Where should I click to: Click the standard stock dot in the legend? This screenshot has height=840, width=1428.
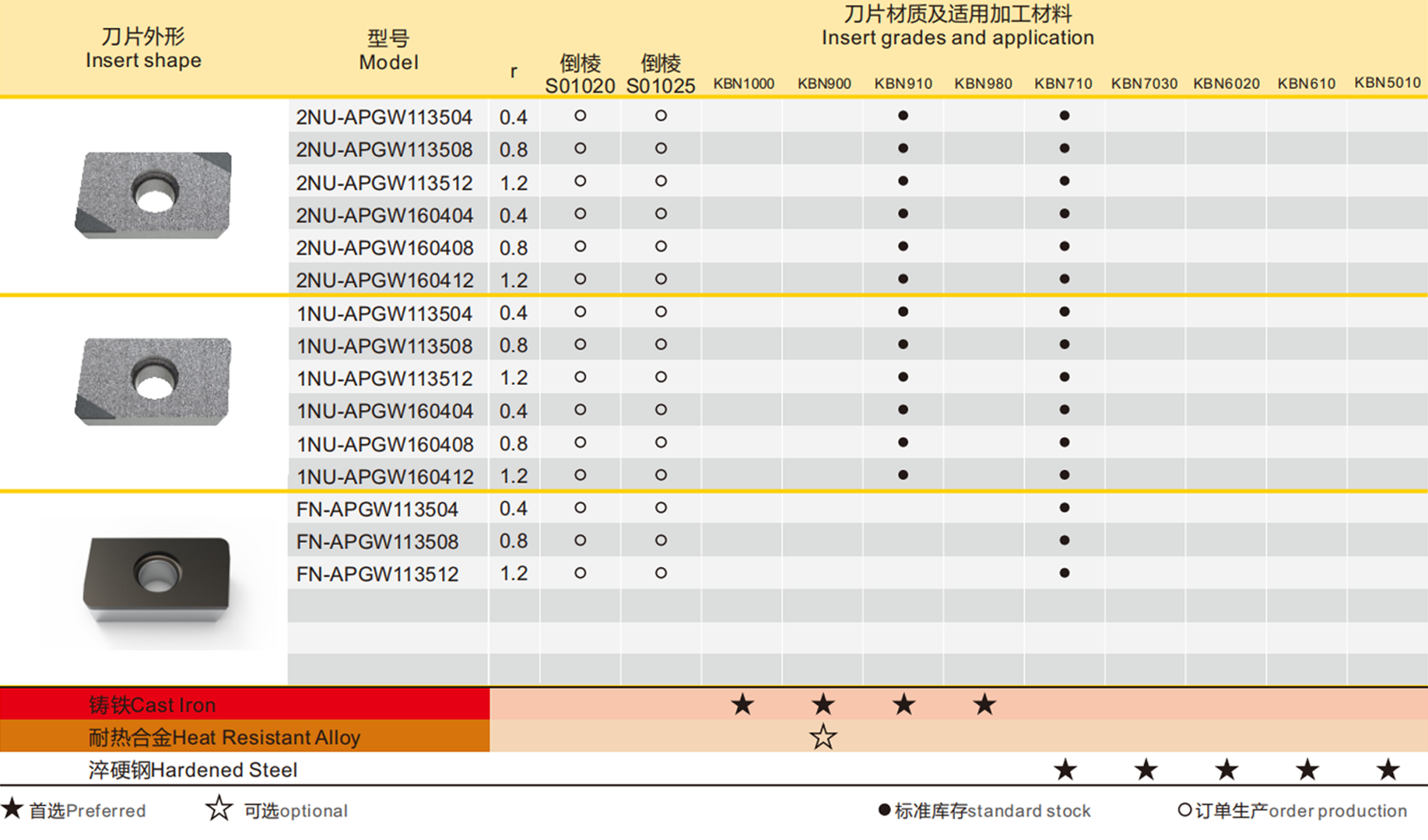tap(884, 810)
